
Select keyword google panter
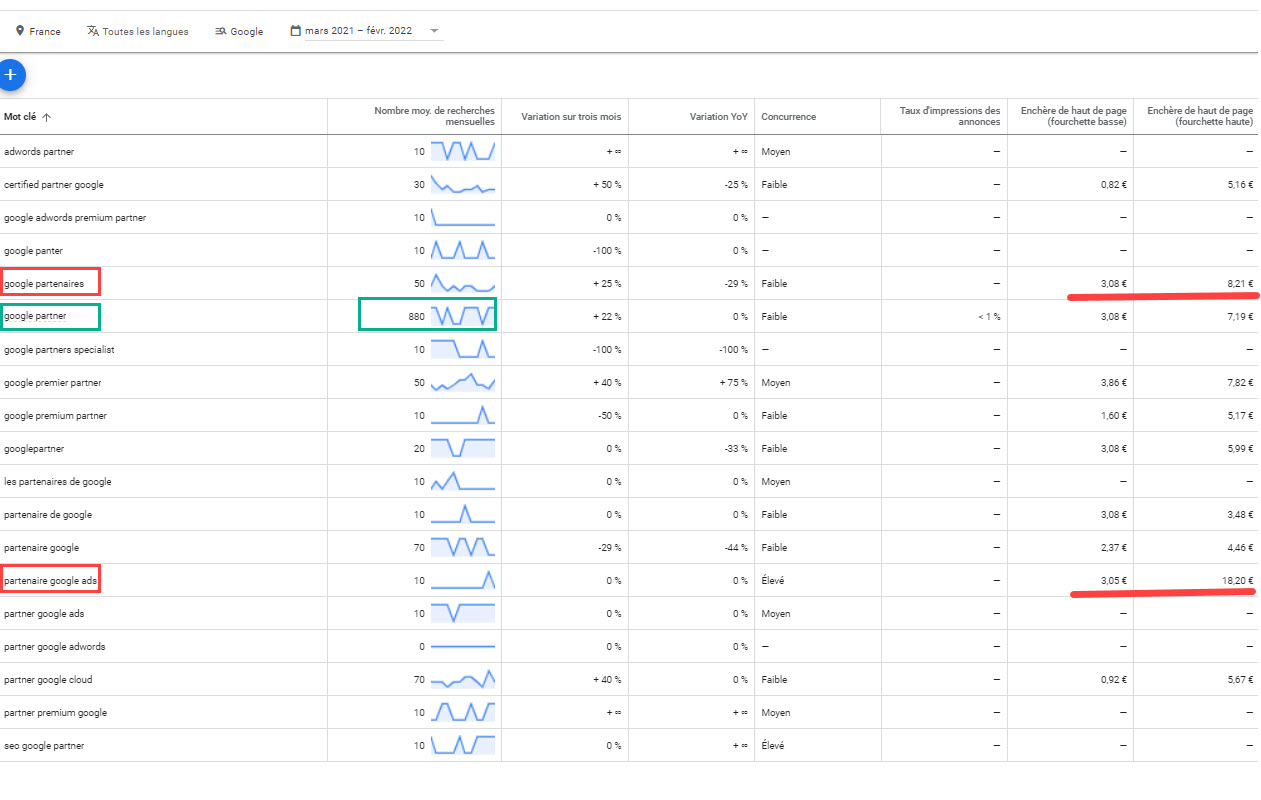pyautogui.click(x=33, y=250)
